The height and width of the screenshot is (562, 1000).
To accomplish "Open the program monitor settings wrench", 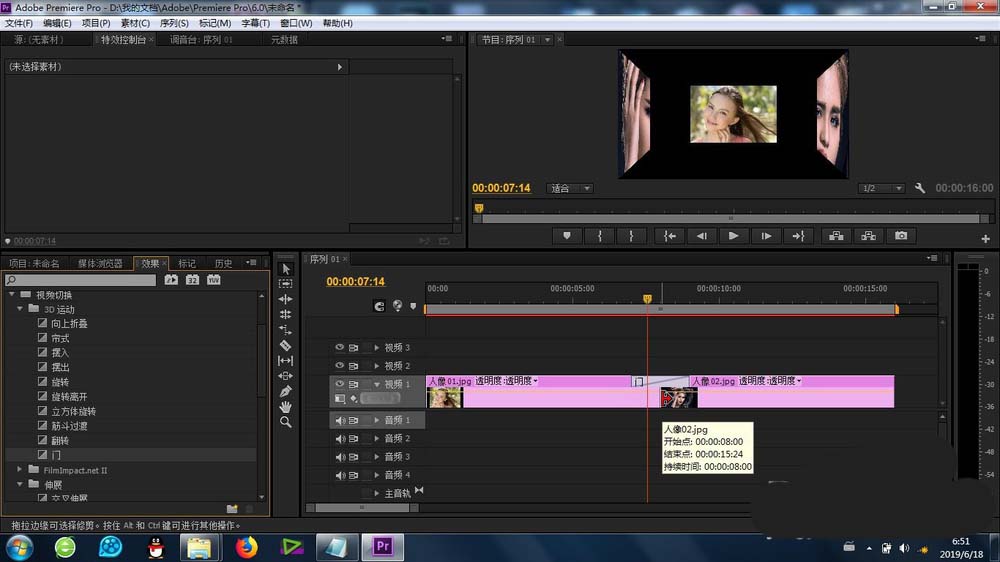I will [x=920, y=188].
